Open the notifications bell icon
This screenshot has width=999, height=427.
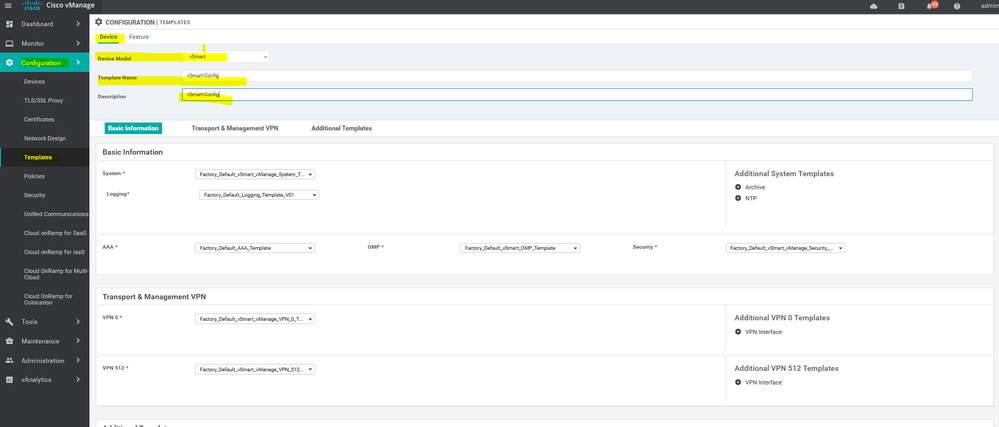pos(930,6)
